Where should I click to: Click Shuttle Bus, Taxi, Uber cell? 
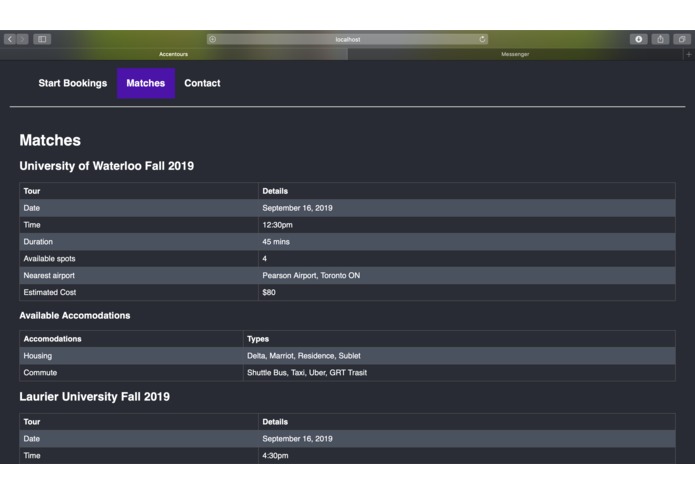pos(459,373)
